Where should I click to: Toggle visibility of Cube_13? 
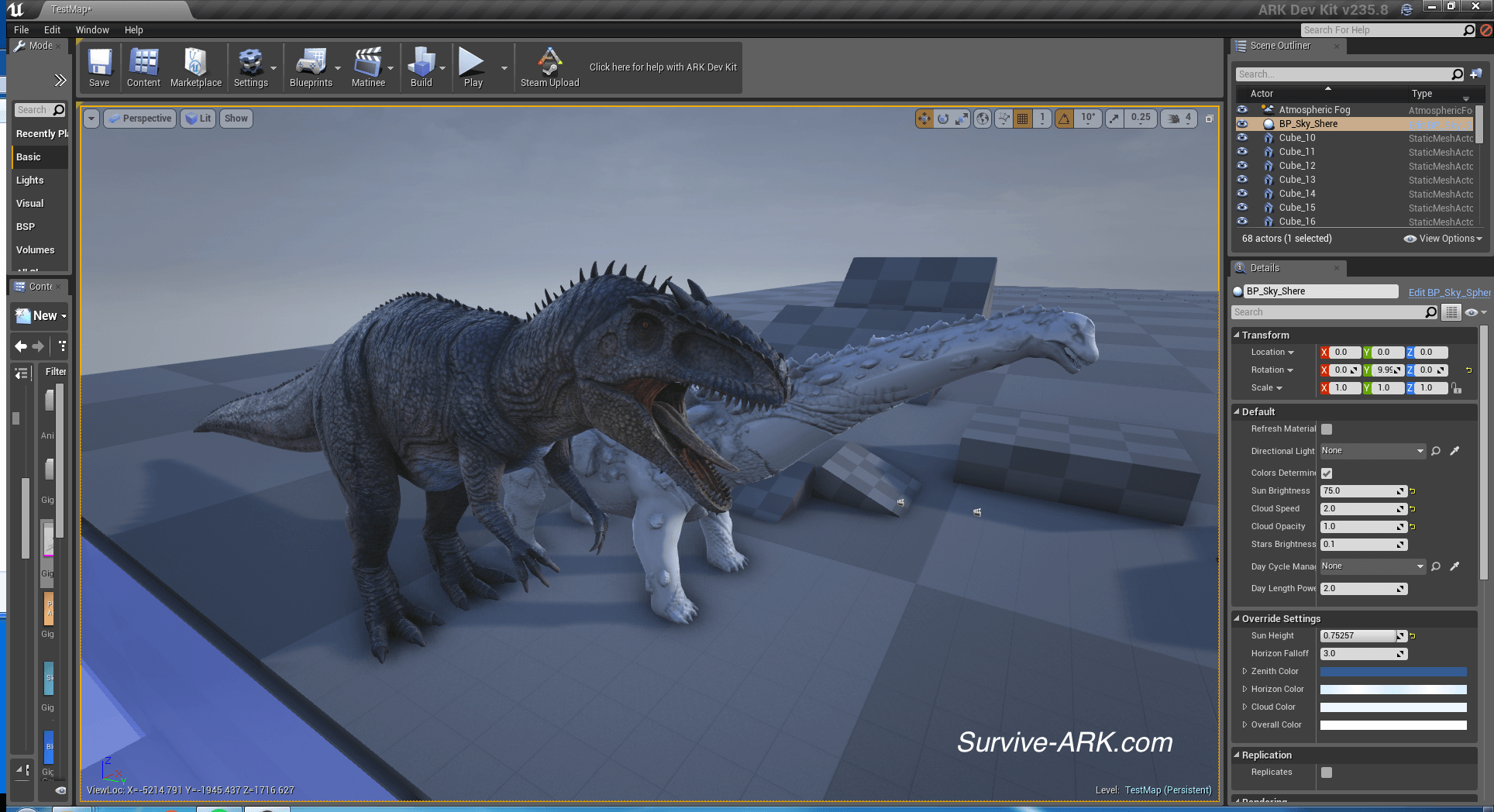point(1242,180)
